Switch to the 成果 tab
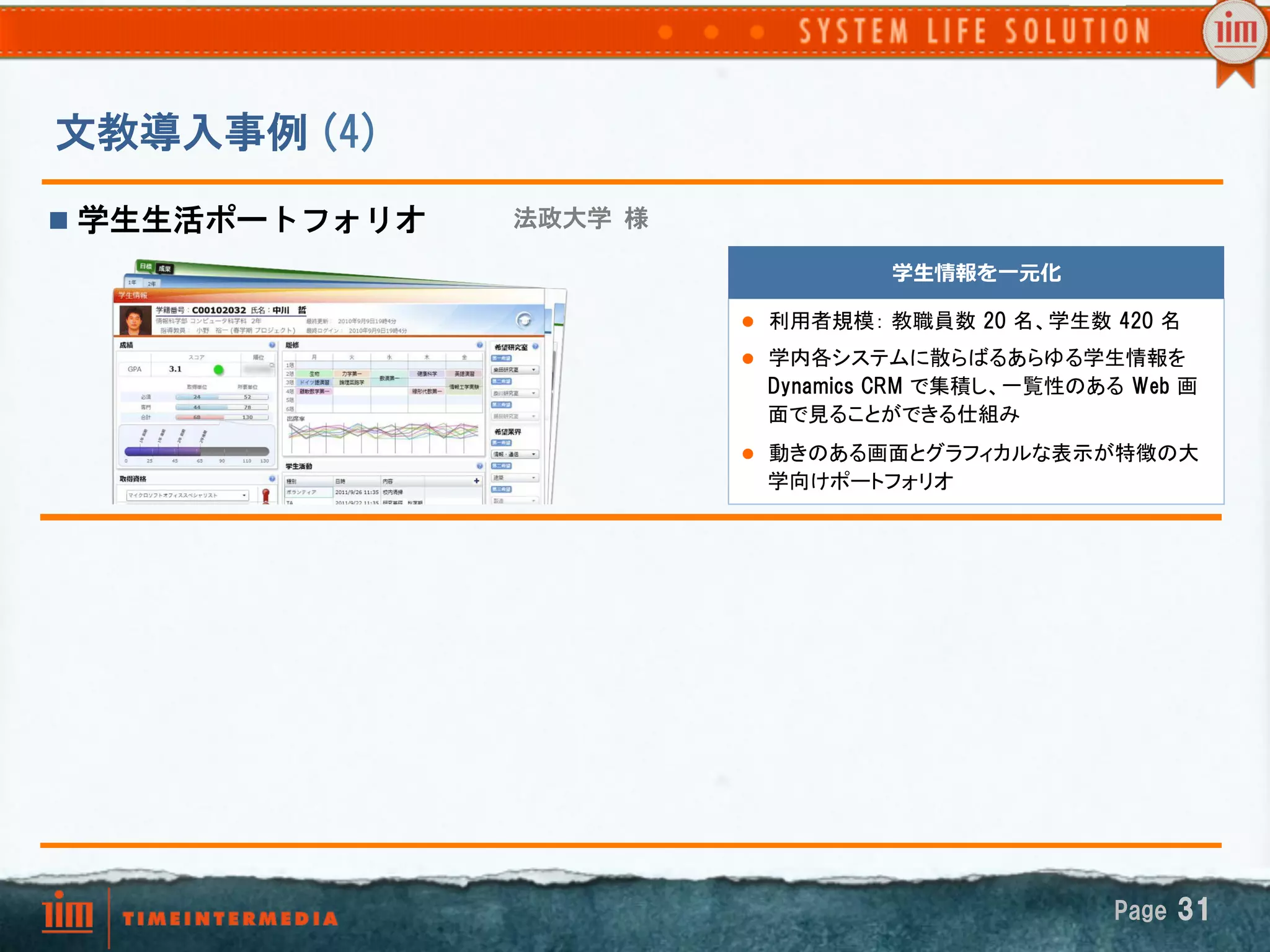The image size is (1270, 952). (x=164, y=269)
